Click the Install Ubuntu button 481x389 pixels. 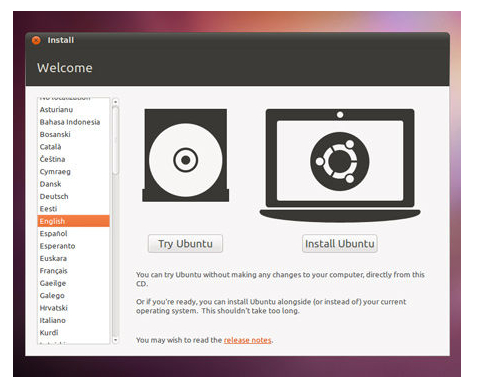pos(340,244)
